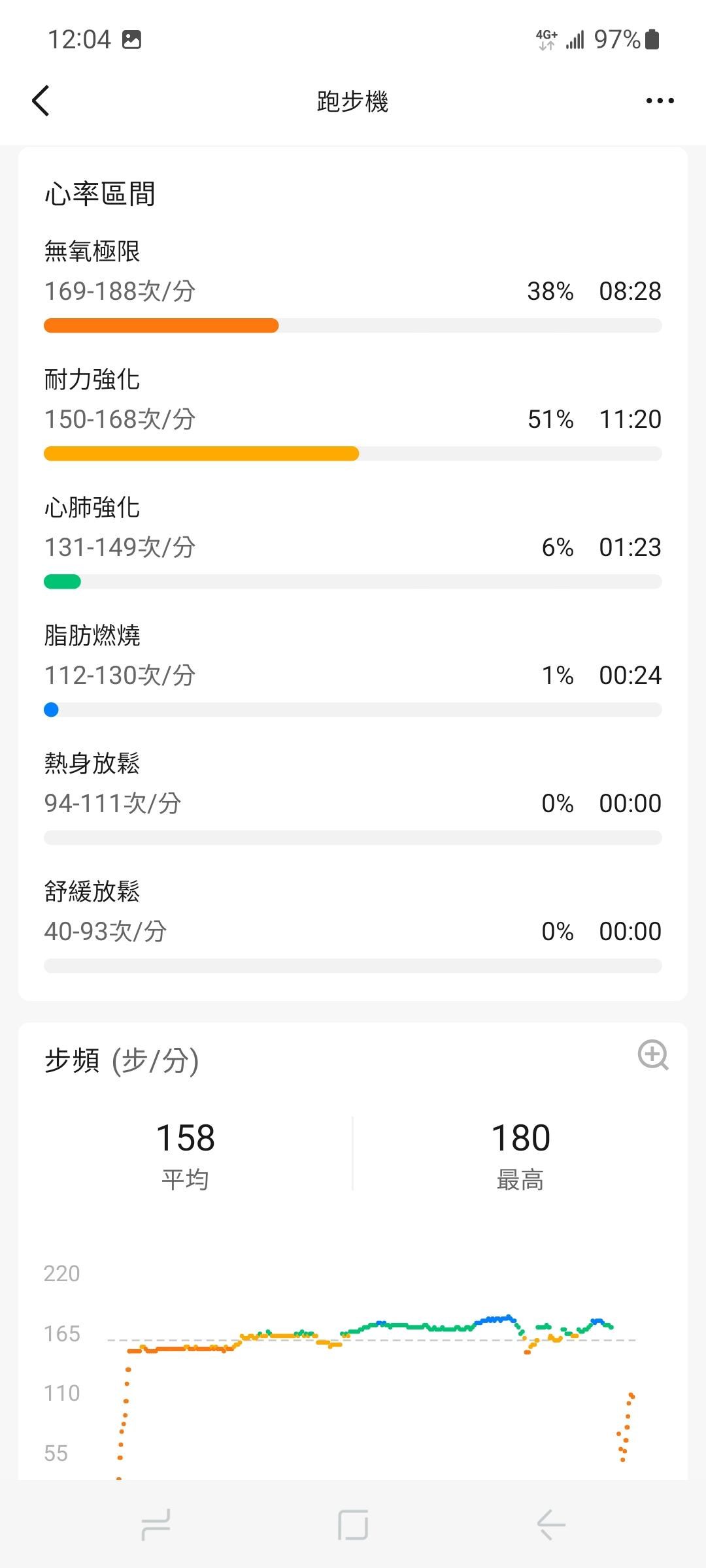Image resolution: width=706 pixels, height=1568 pixels.
Task: Tap the 4G+ signal indicator
Action: [546, 39]
